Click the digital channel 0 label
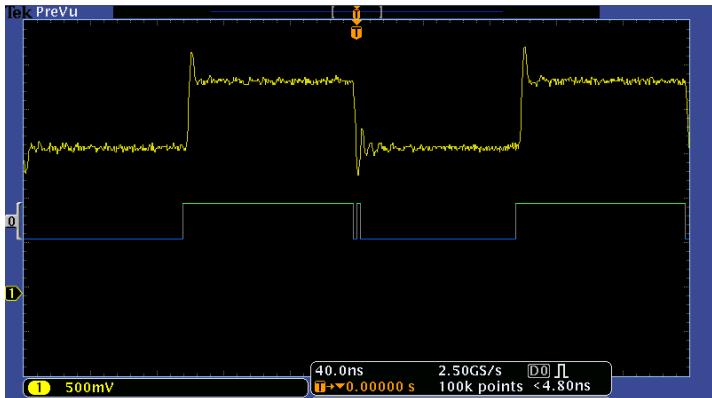Image resolution: width=712 pixels, height=398 pixels. pyautogui.click(x=11, y=221)
